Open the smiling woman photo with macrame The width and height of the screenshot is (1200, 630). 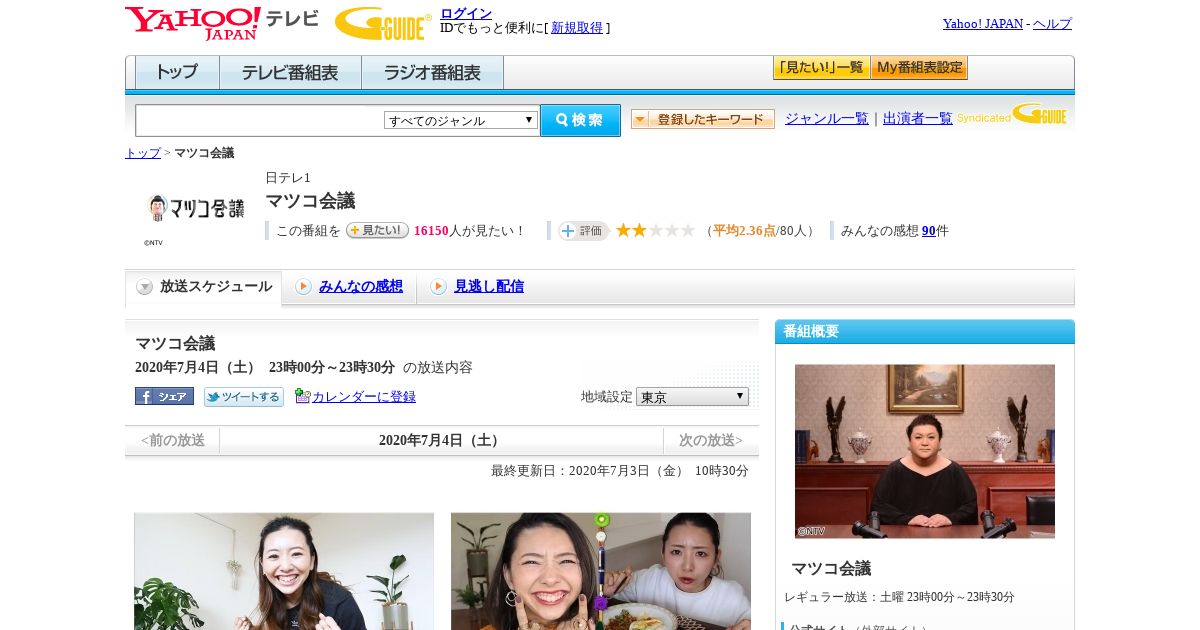(284, 571)
